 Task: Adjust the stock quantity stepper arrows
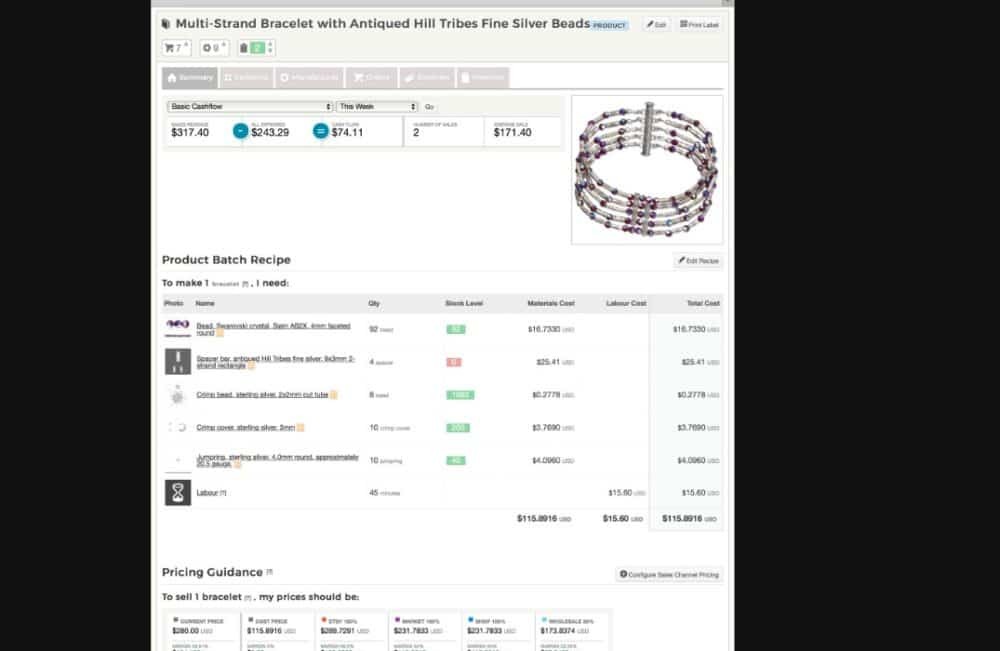270,48
